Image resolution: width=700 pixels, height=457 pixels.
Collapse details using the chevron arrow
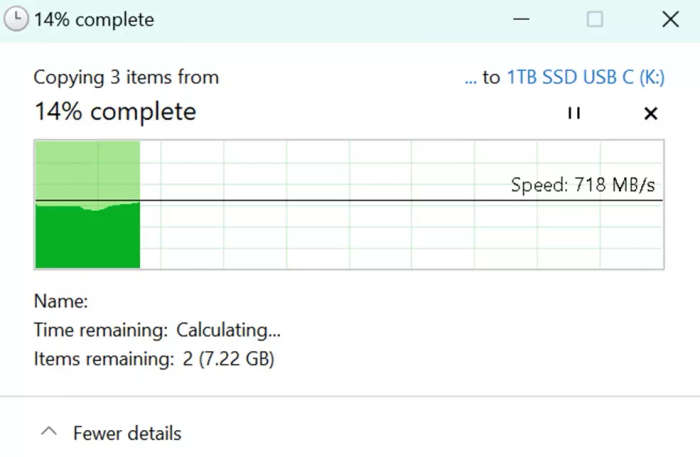tap(49, 432)
